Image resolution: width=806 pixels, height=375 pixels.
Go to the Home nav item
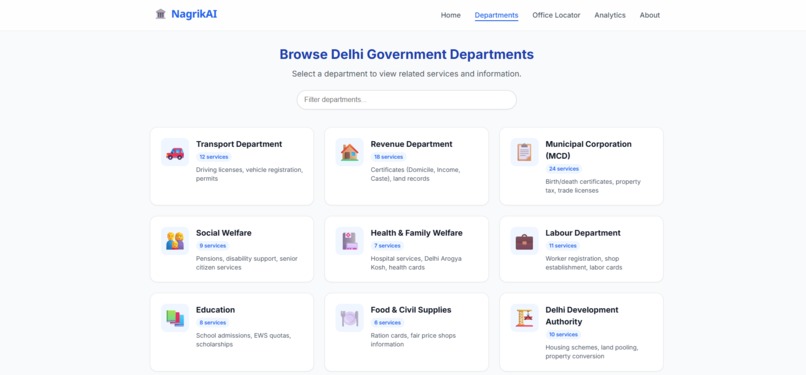click(x=451, y=15)
